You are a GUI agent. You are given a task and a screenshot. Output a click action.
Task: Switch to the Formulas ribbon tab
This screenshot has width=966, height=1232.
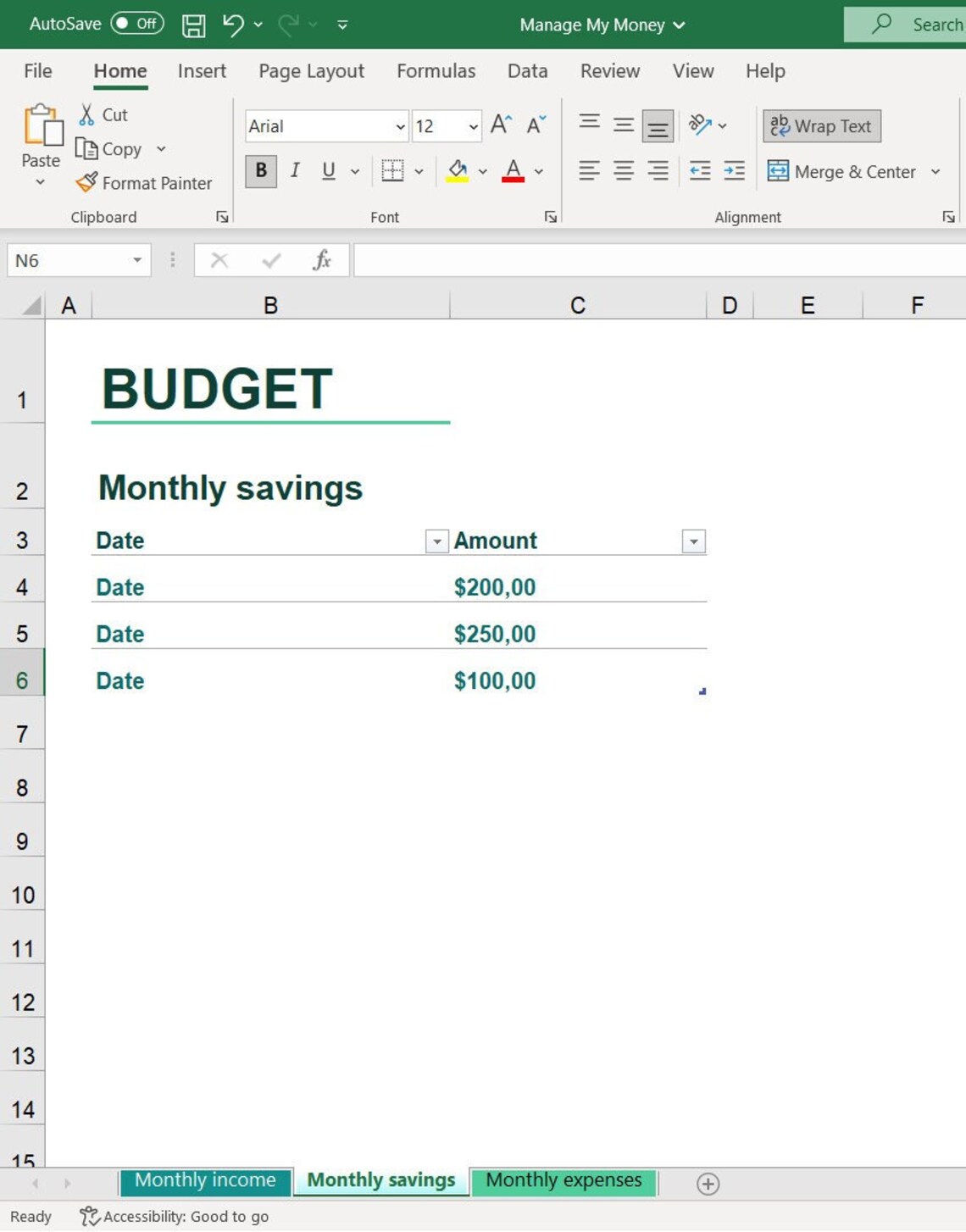[436, 71]
